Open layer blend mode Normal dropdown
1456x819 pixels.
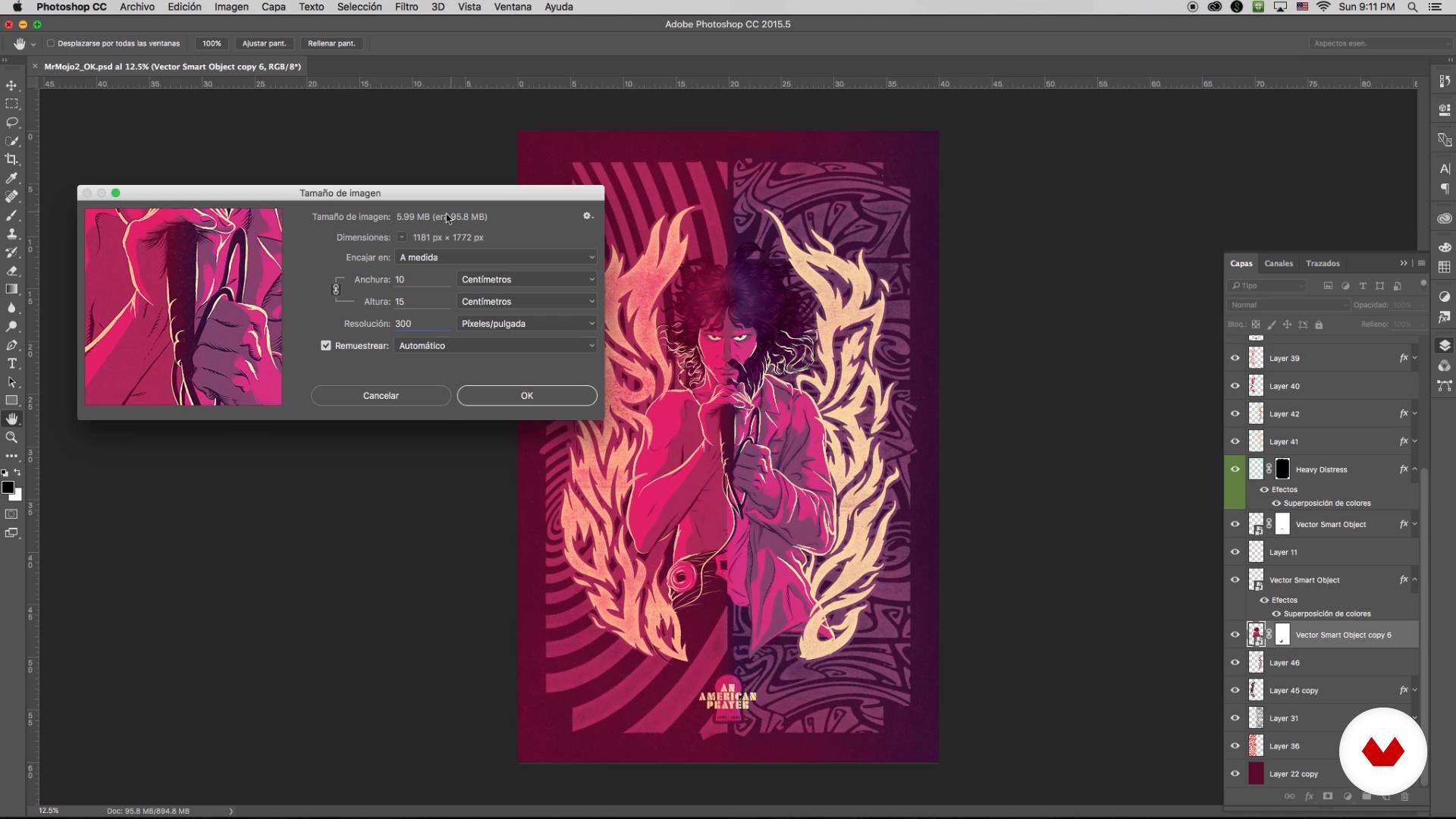click(1288, 305)
